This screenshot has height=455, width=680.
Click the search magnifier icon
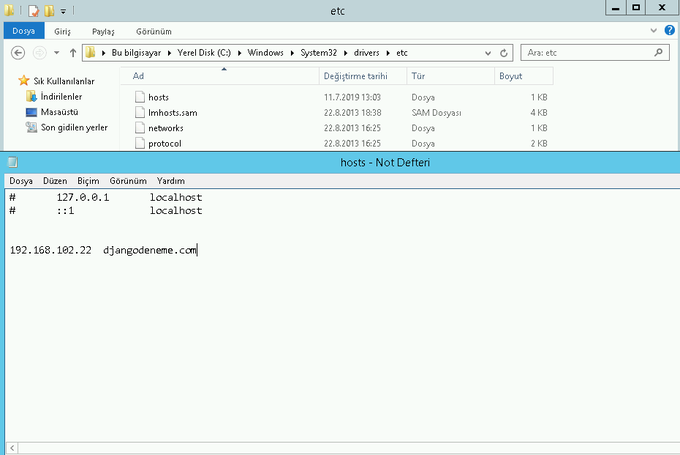click(658, 52)
